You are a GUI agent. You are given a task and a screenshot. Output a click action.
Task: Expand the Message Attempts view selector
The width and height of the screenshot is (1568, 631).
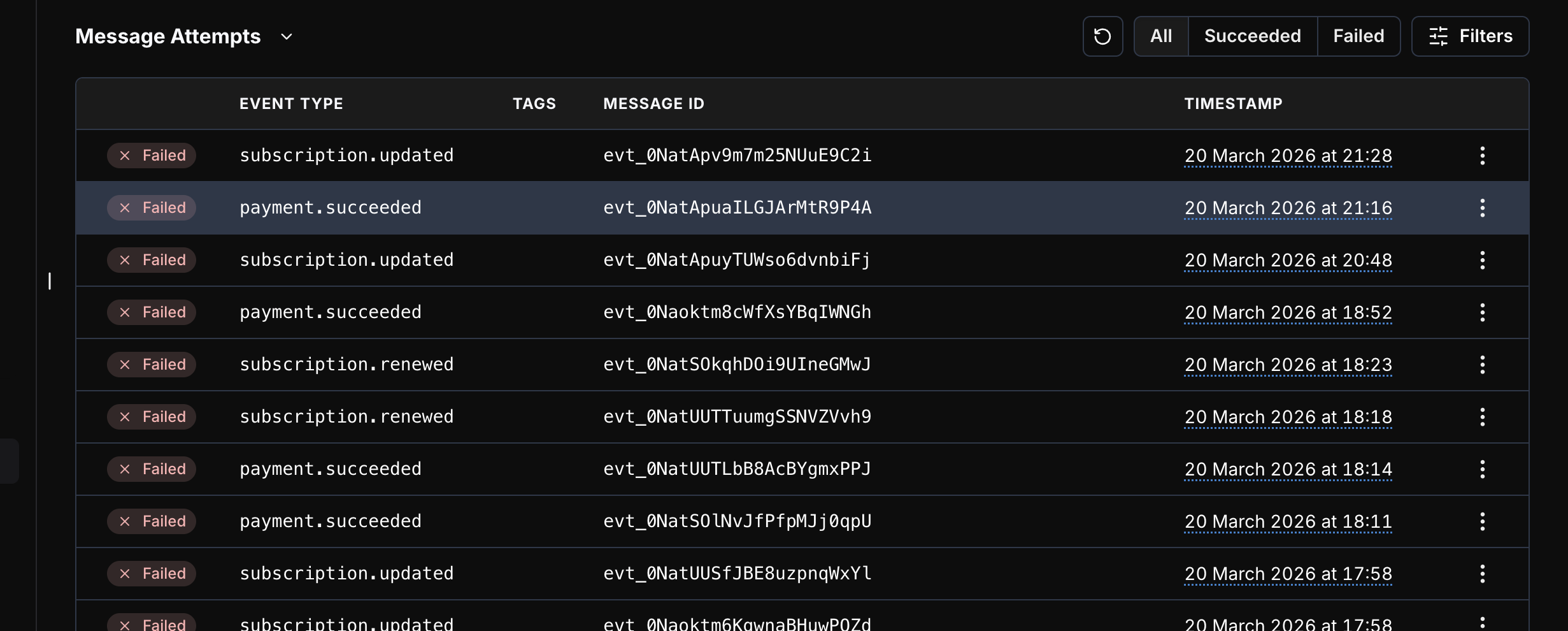(x=285, y=36)
